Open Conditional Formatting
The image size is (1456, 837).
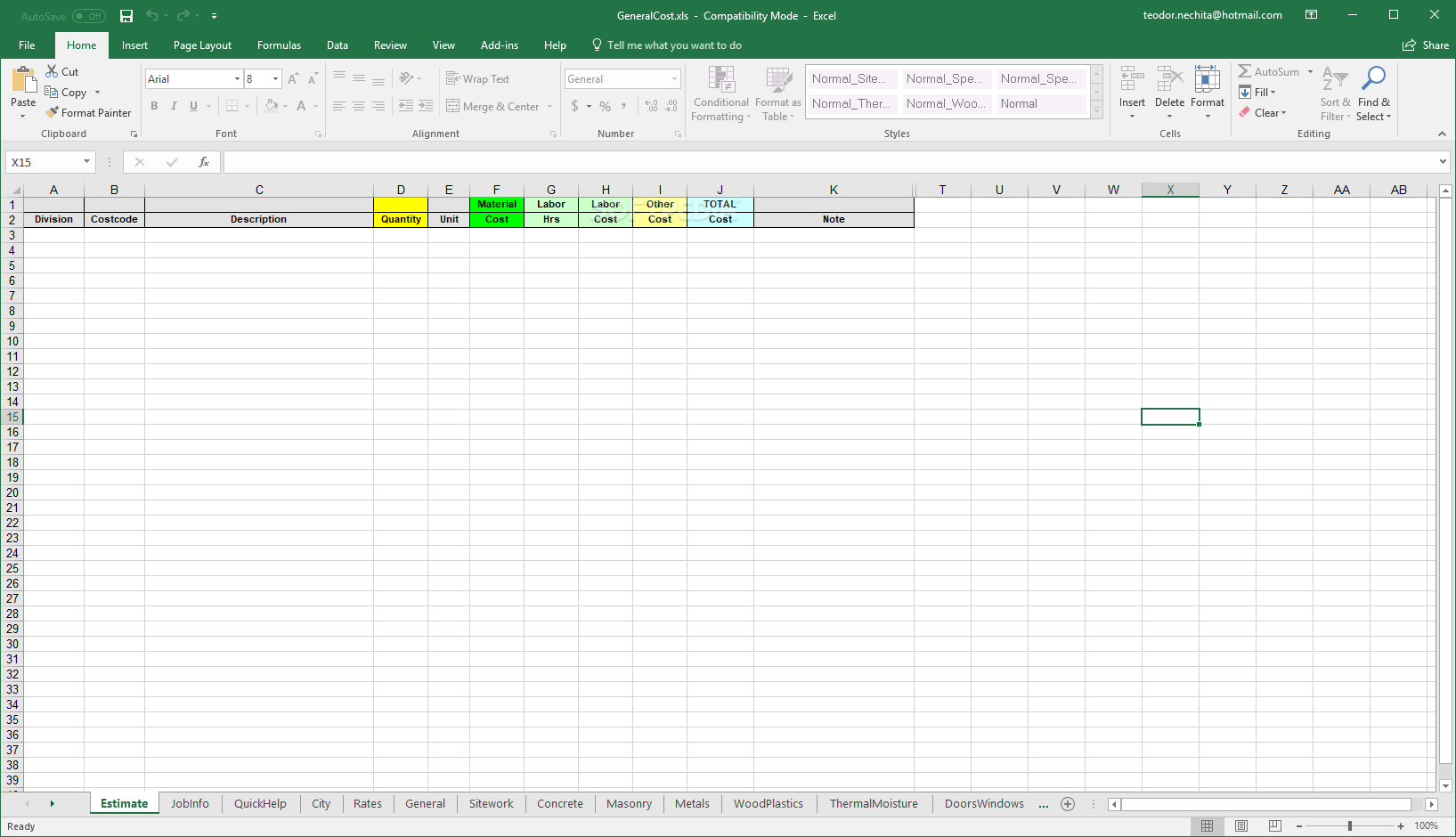point(721,93)
